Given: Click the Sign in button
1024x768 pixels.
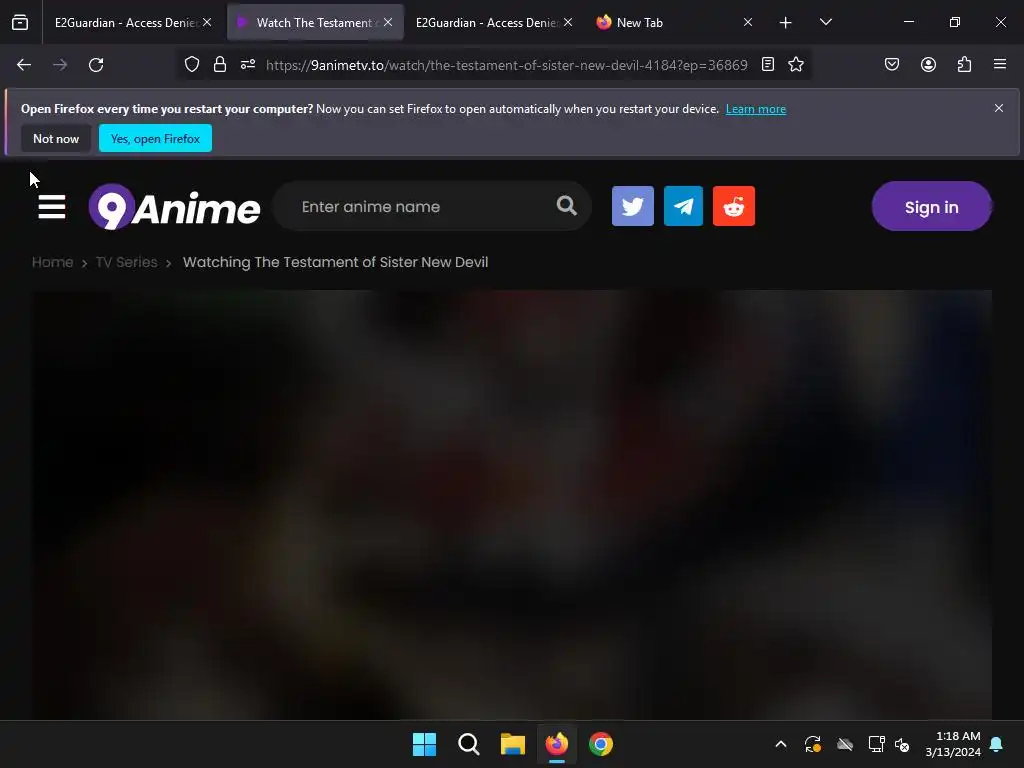Looking at the screenshot, I should (x=931, y=207).
